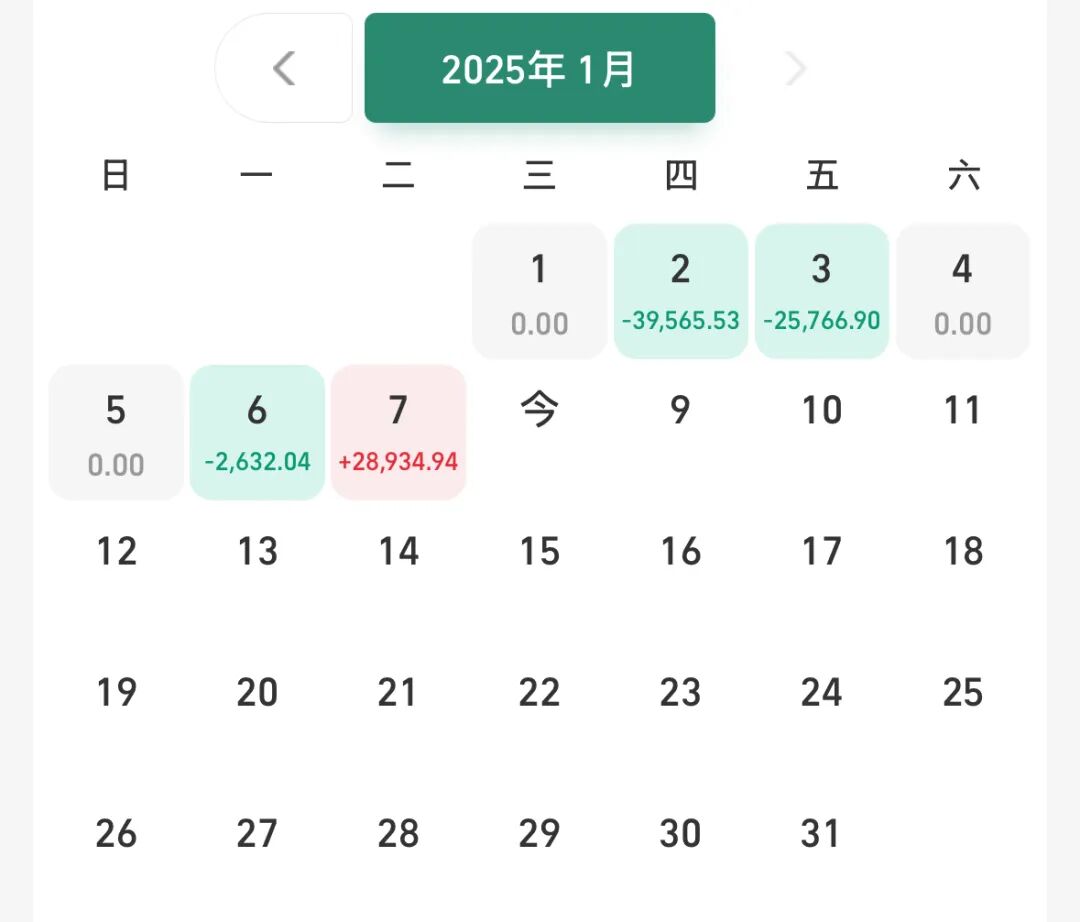Select January 5 showing 0.00

[x=116, y=432]
